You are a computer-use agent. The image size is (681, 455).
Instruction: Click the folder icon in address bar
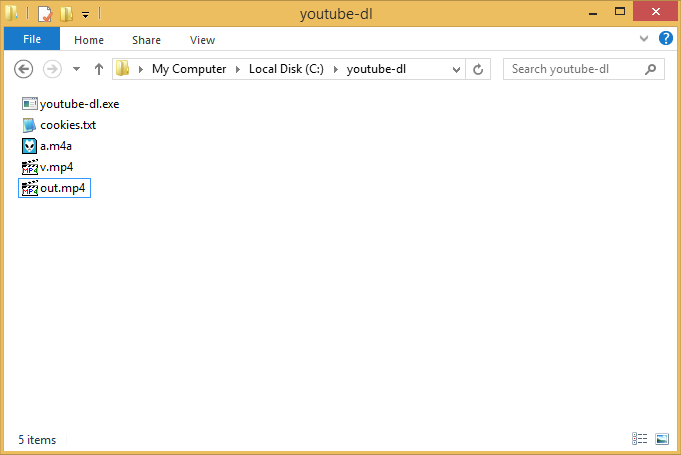pos(122,69)
